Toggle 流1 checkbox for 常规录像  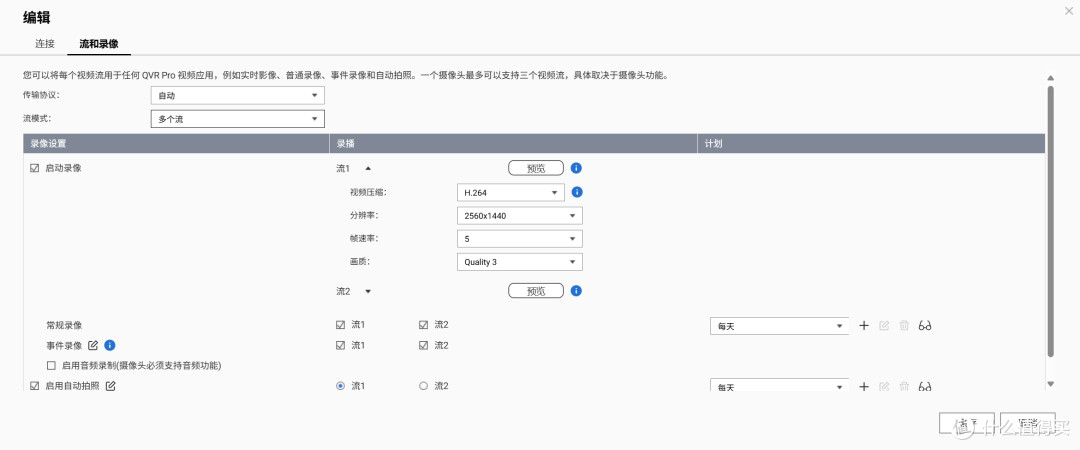pyautogui.click(x=340, y=325)
